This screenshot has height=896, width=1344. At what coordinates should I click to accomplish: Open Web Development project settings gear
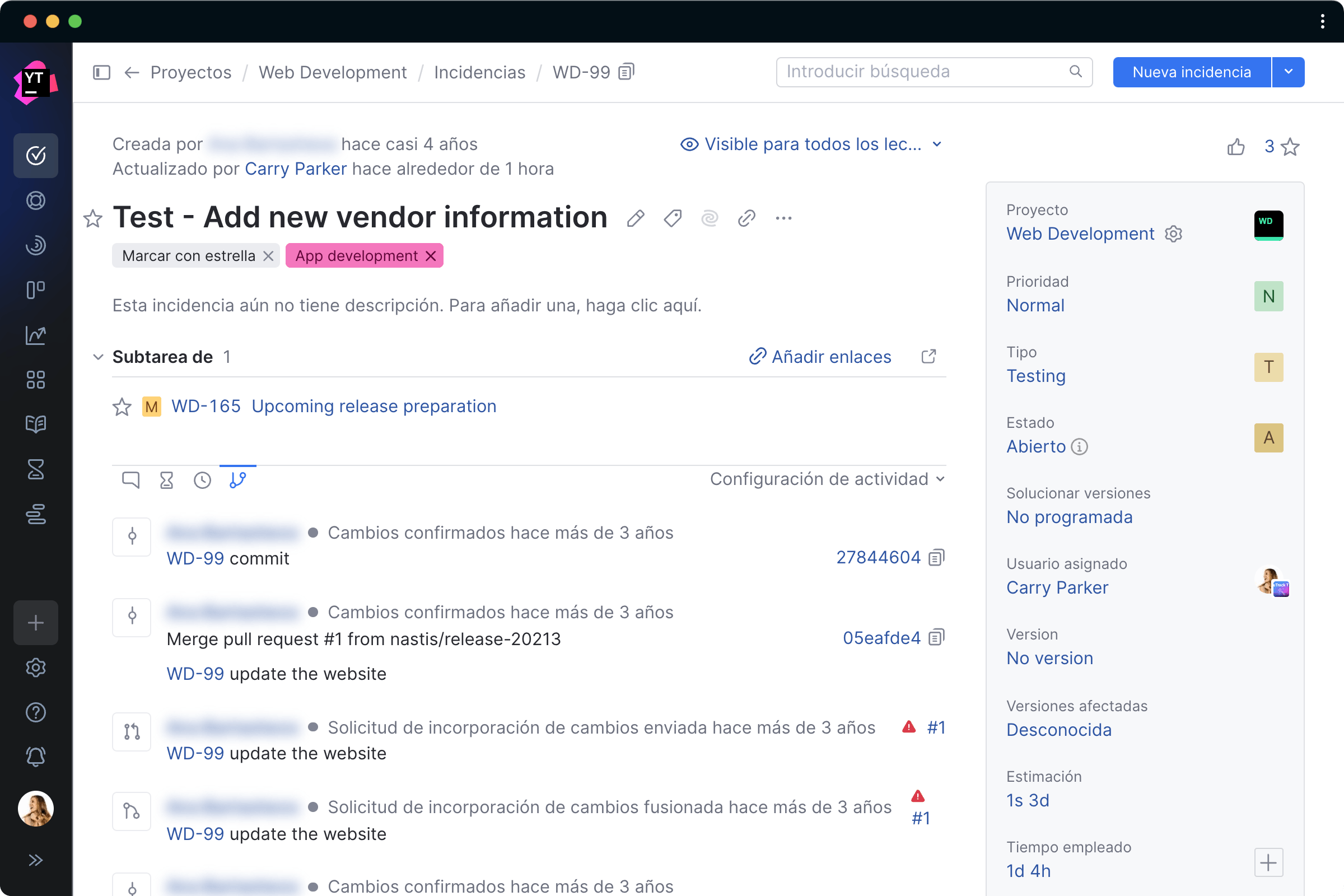[x=1174, y=234]
